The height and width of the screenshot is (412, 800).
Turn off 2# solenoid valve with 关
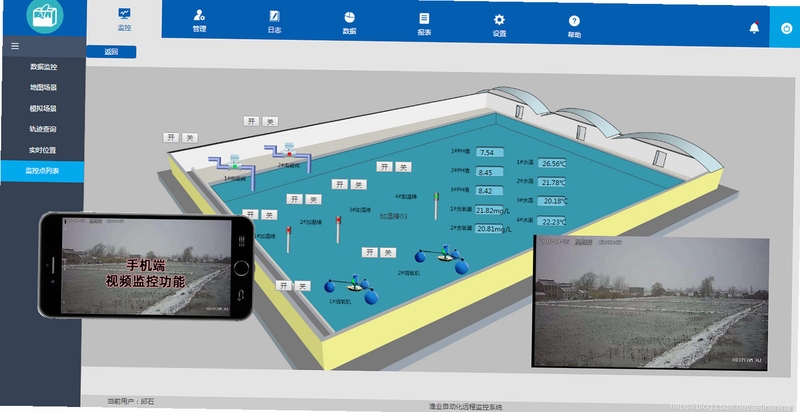[270, 121]
